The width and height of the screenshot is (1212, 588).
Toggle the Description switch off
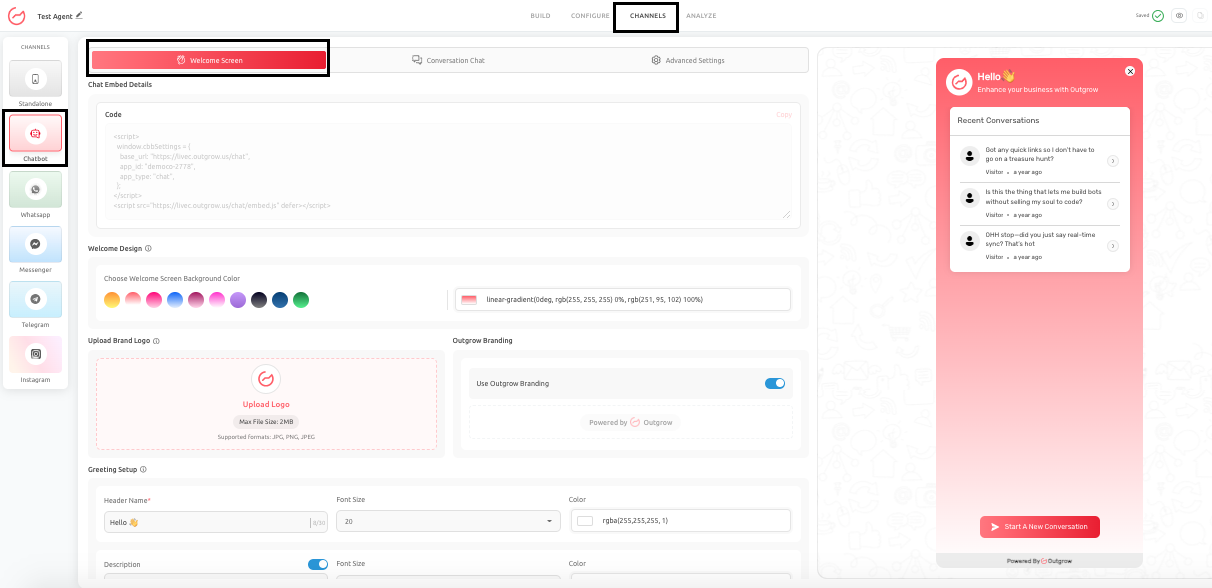[318, 565]
